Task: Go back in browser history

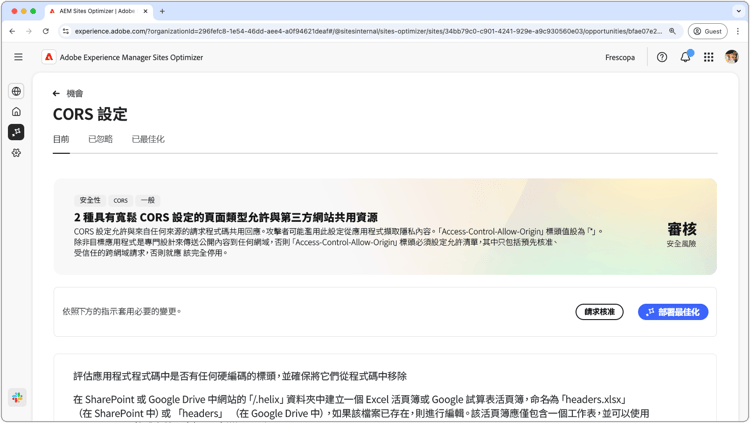Action: [12, 31]
